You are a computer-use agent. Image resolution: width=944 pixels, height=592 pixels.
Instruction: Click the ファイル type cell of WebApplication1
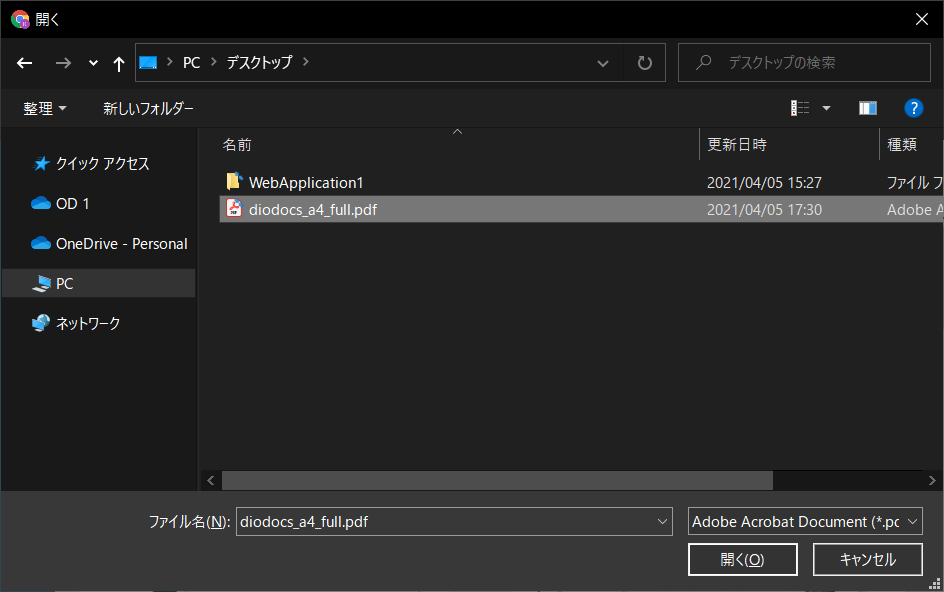914,182
